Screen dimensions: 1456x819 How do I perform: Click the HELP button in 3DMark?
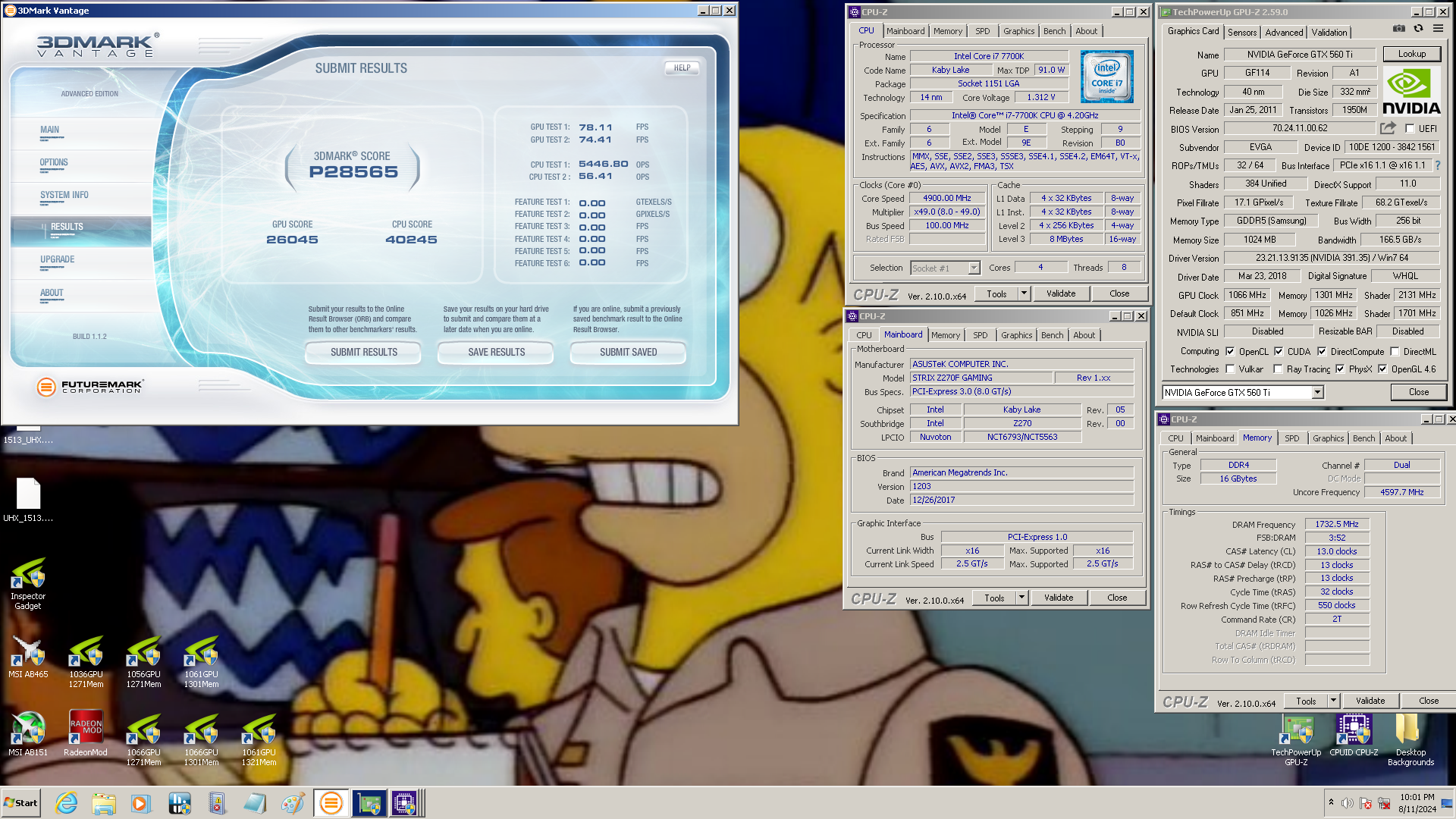coord(682,67)
